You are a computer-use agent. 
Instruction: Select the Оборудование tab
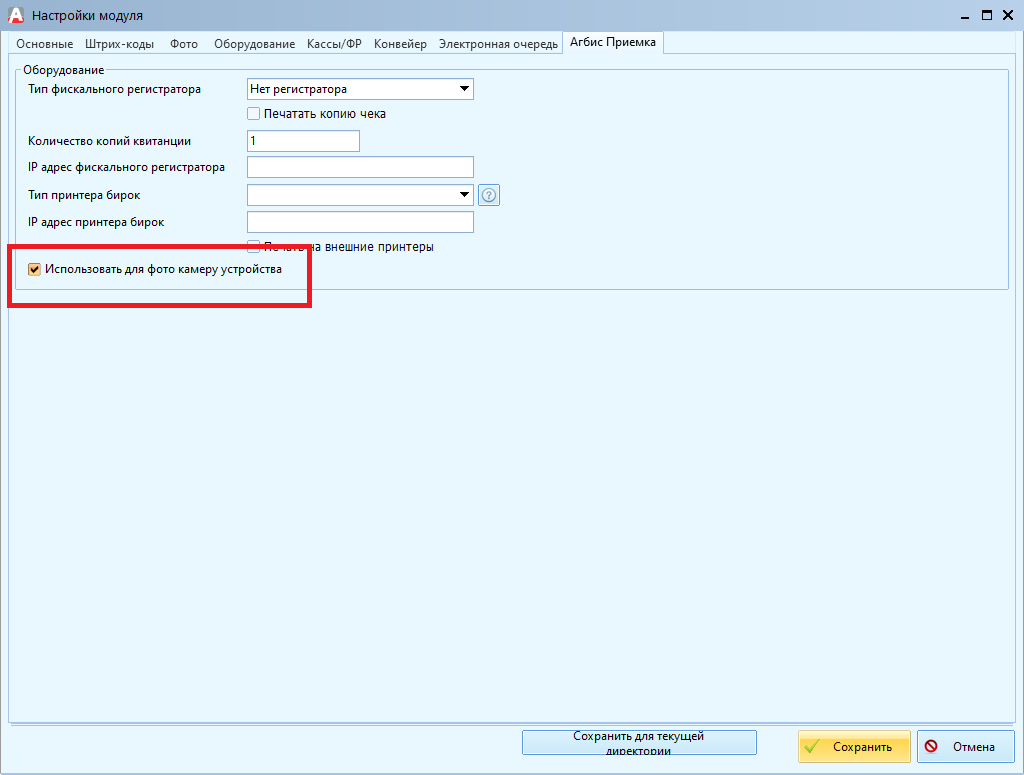pyautogui.click(x=255, y=44)
